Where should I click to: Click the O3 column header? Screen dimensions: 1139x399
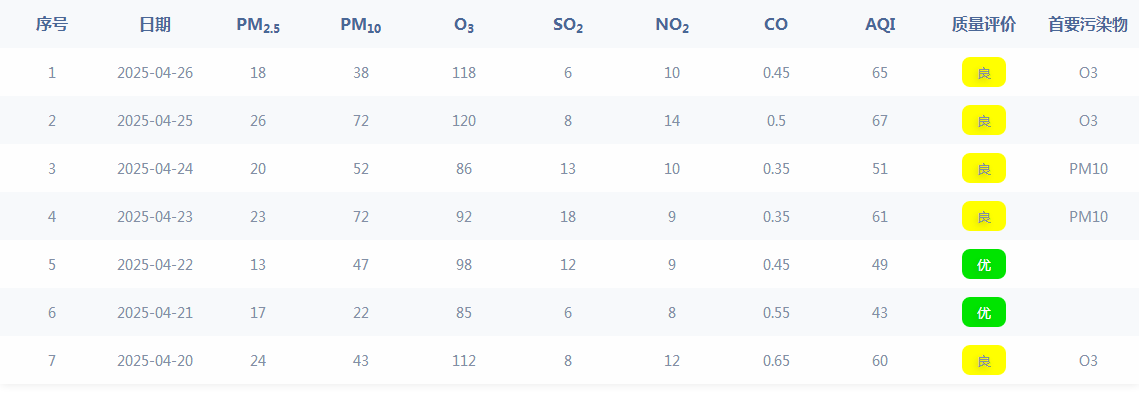(464, 25)
